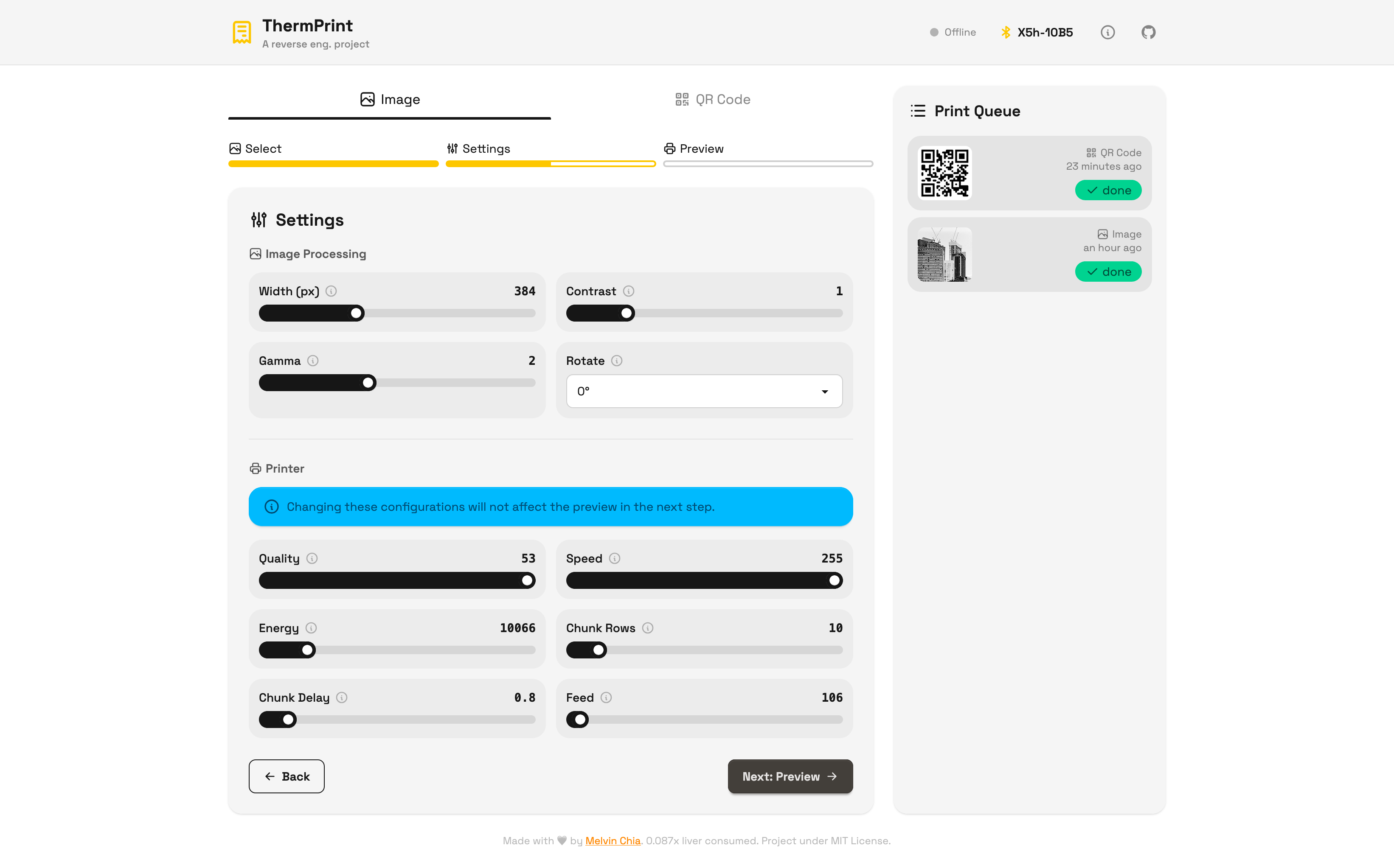Viewport: 1394px width, 868px height.
Task: Click the Feed slider handle
Action: (580, 720)
